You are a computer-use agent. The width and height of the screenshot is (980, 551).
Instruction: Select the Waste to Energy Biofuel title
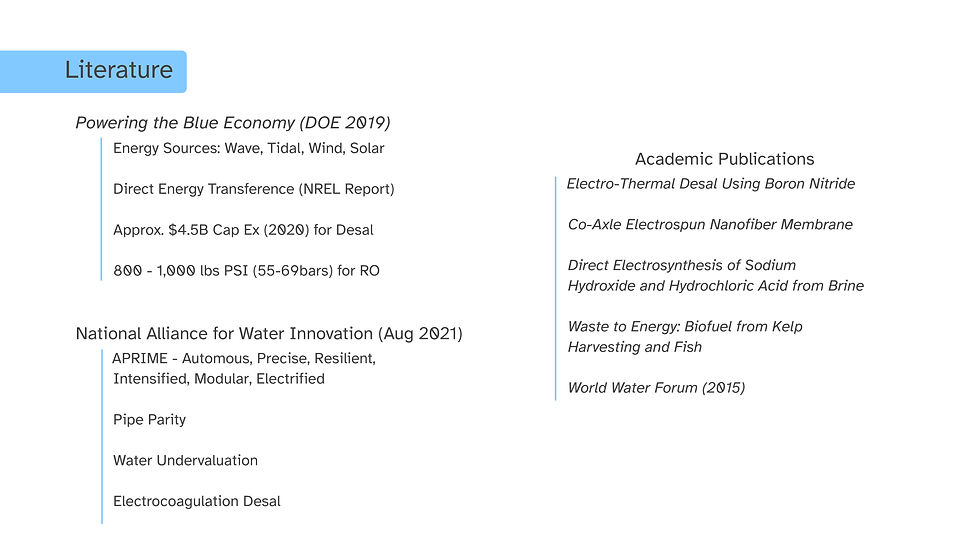coord(684,336)
